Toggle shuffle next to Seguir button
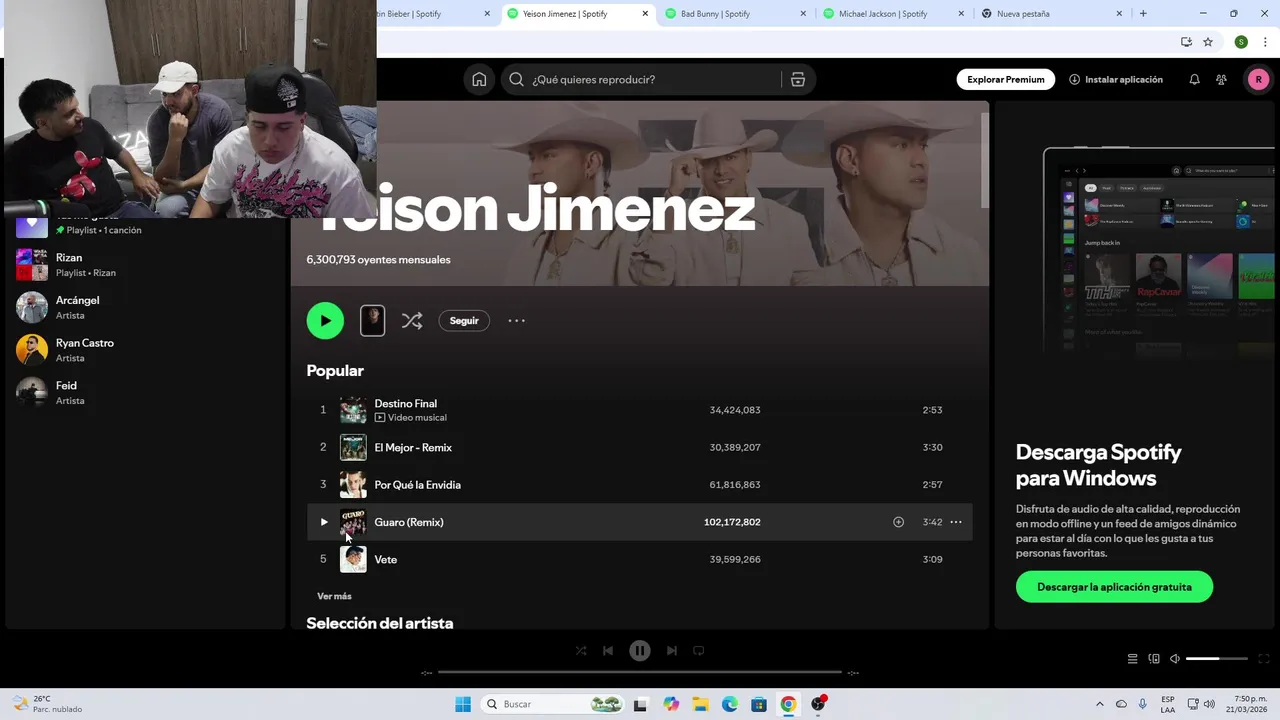The width and height of the screenshot is (1280, 720). [412, 321]
